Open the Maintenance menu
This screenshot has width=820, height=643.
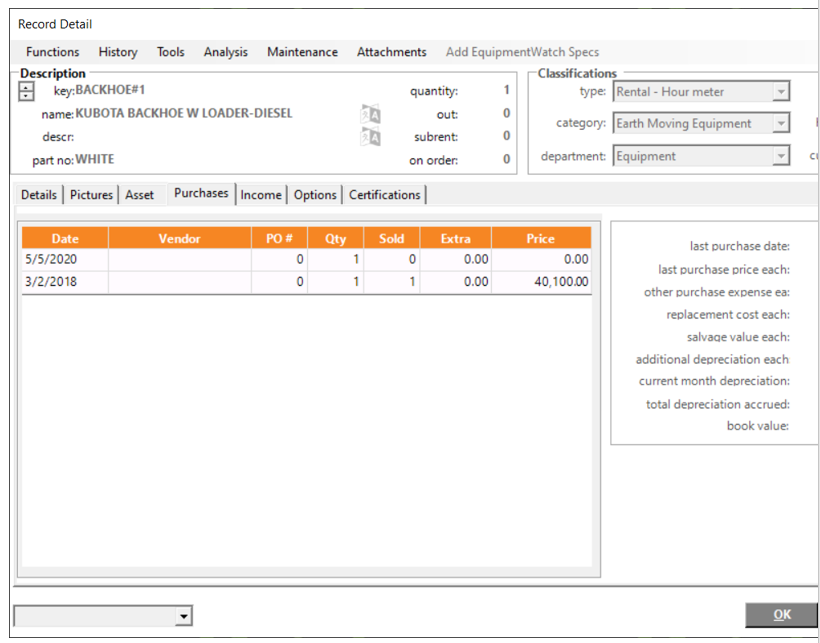click(x=302, y=52)
